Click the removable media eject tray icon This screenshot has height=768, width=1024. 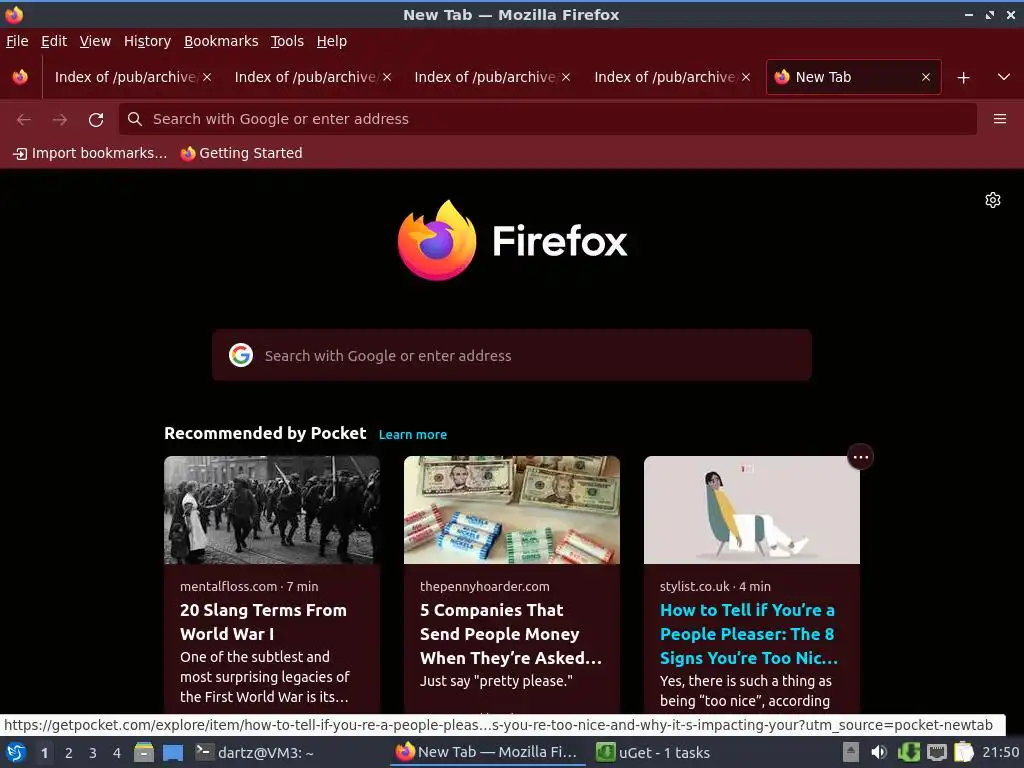pyautogui.click(x=850, y=752)
